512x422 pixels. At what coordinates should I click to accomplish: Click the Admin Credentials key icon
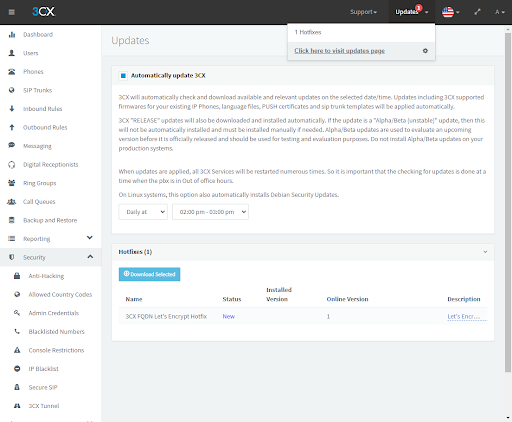coord(17,313)
